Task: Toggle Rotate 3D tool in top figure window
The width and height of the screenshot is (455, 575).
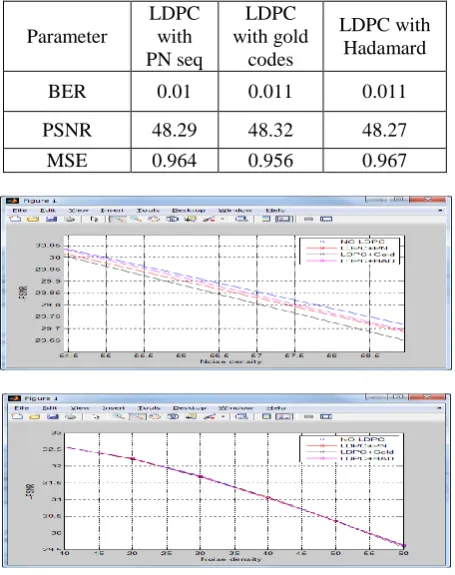Action: [172, 219]
